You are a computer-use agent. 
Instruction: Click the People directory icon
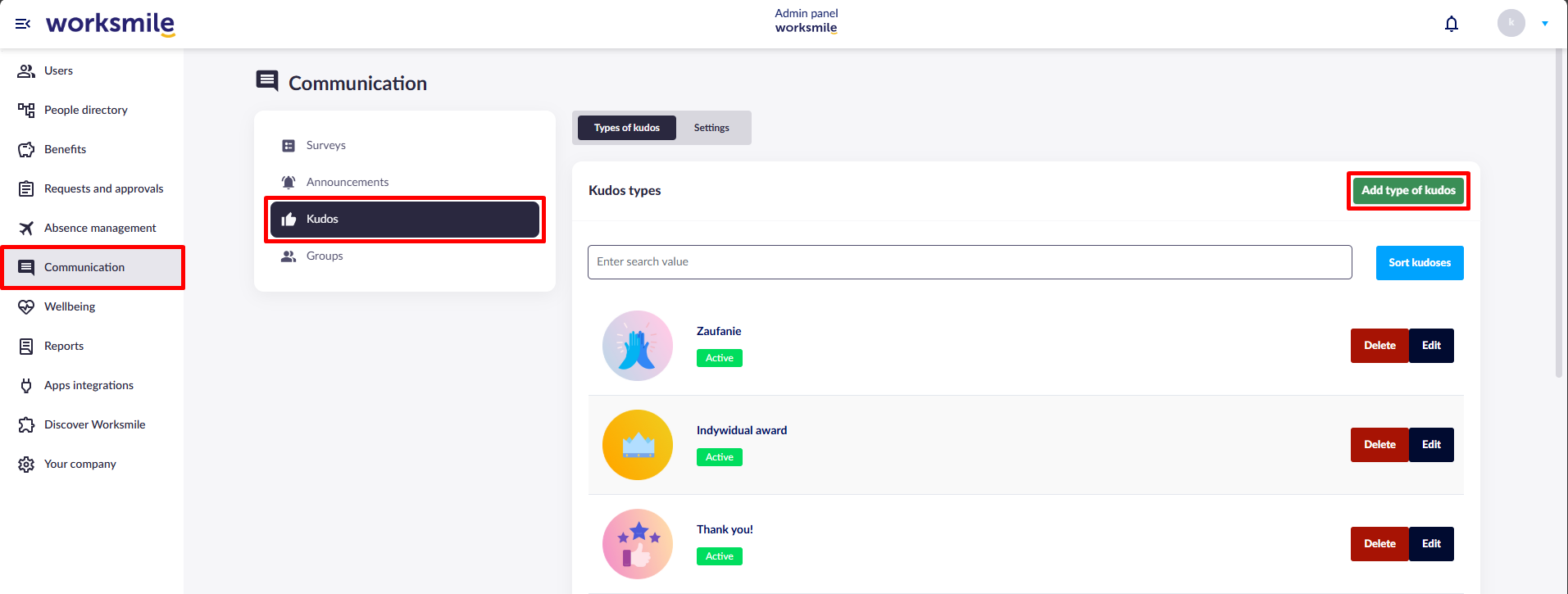26,110
